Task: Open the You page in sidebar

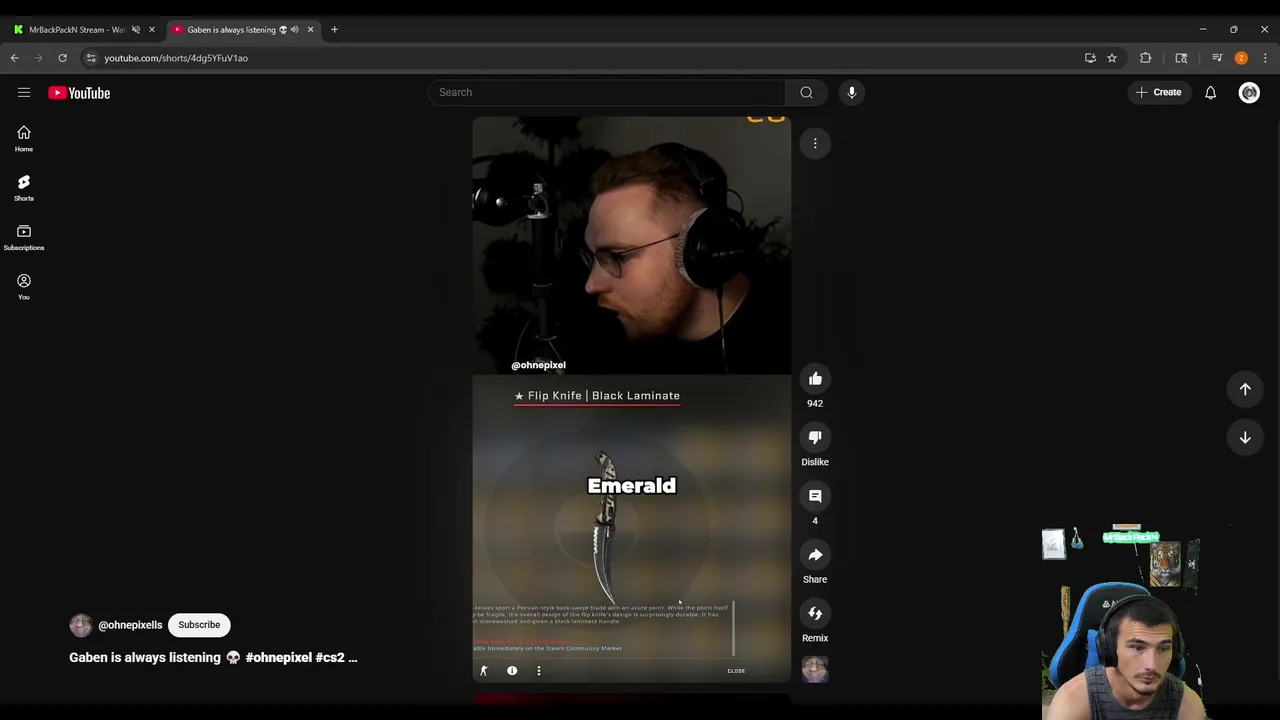Action: tap(24, 287)
